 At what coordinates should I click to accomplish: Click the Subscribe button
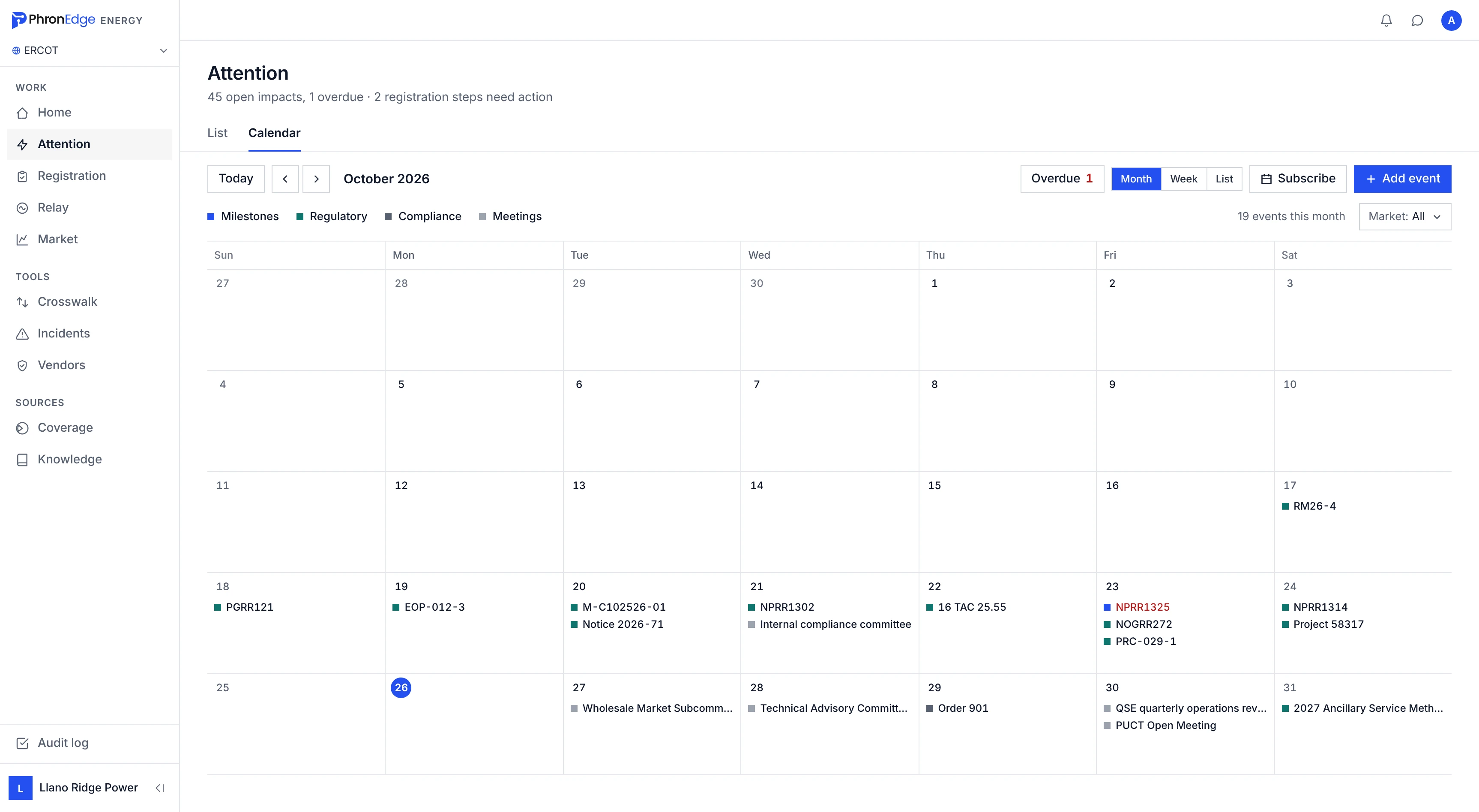coord(1298,179)
